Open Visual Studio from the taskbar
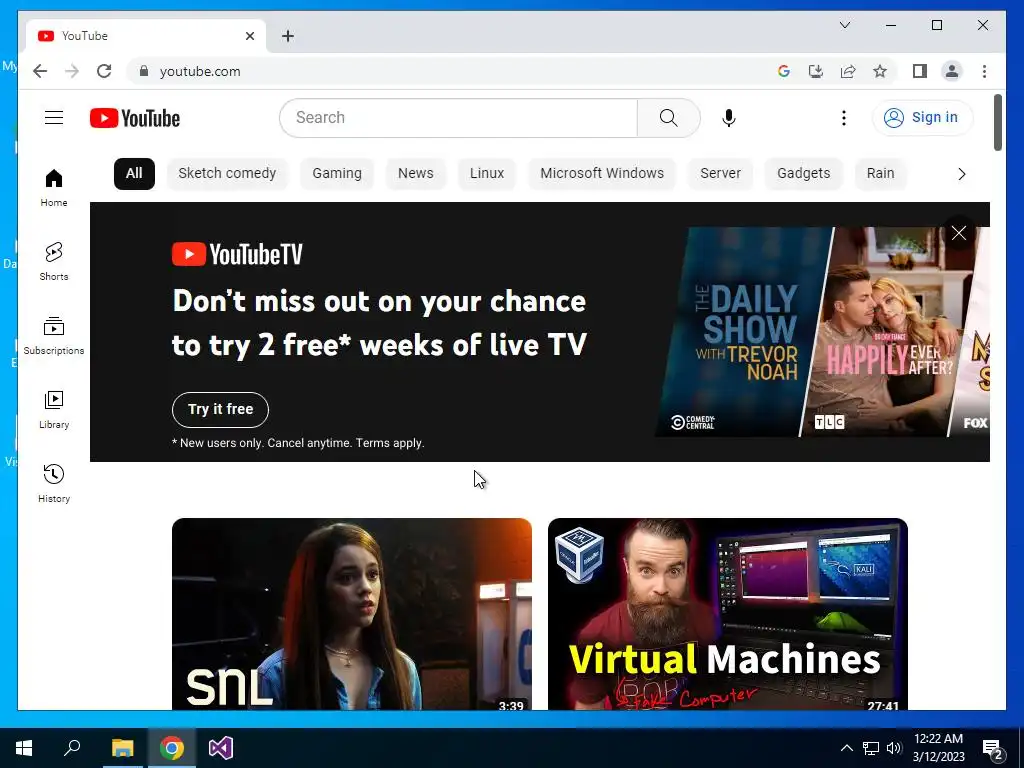The height and width of the screenshot is (768, 1024). tap(221, 748)
